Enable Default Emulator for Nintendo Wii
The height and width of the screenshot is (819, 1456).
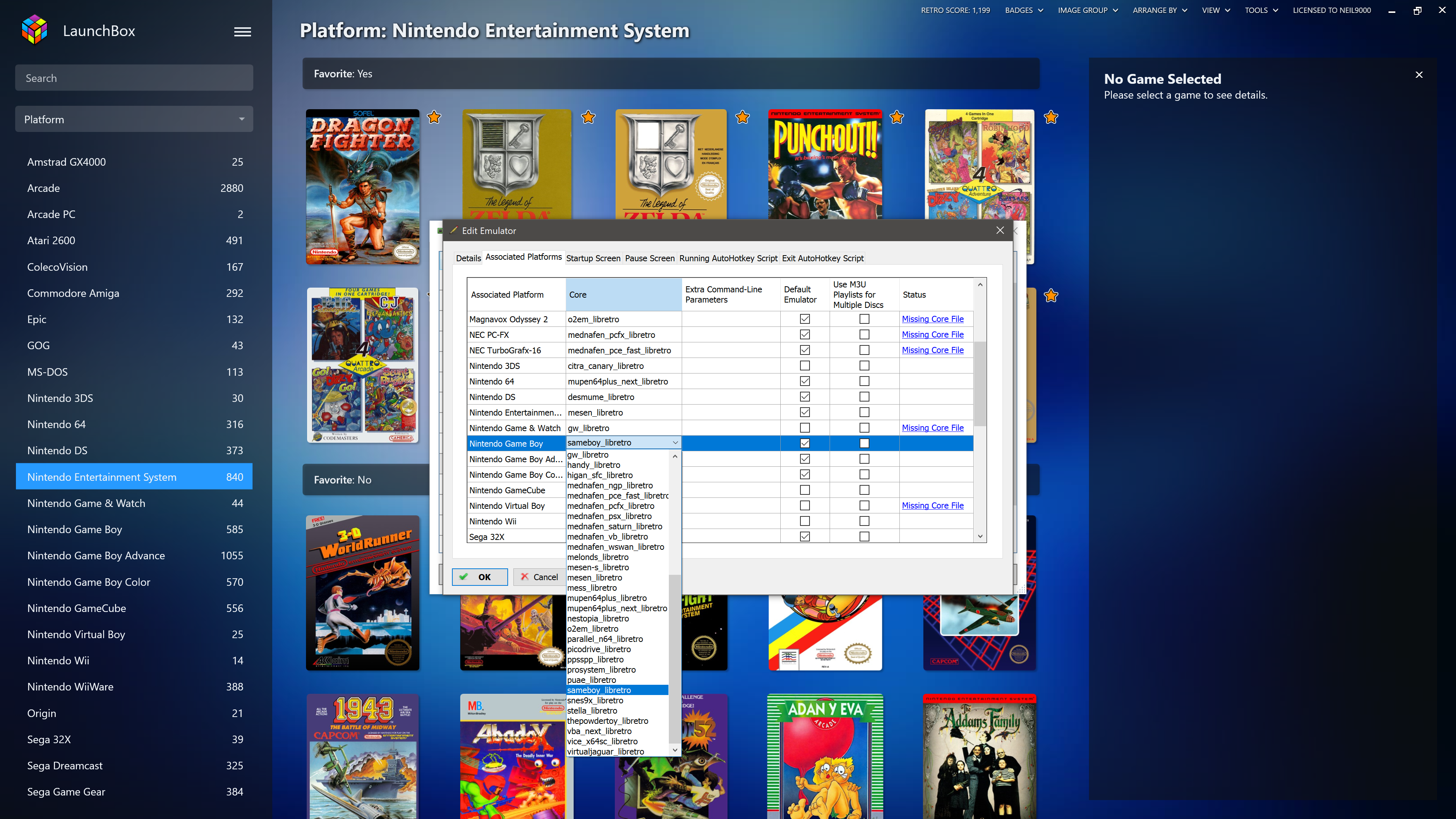[805, 521]
